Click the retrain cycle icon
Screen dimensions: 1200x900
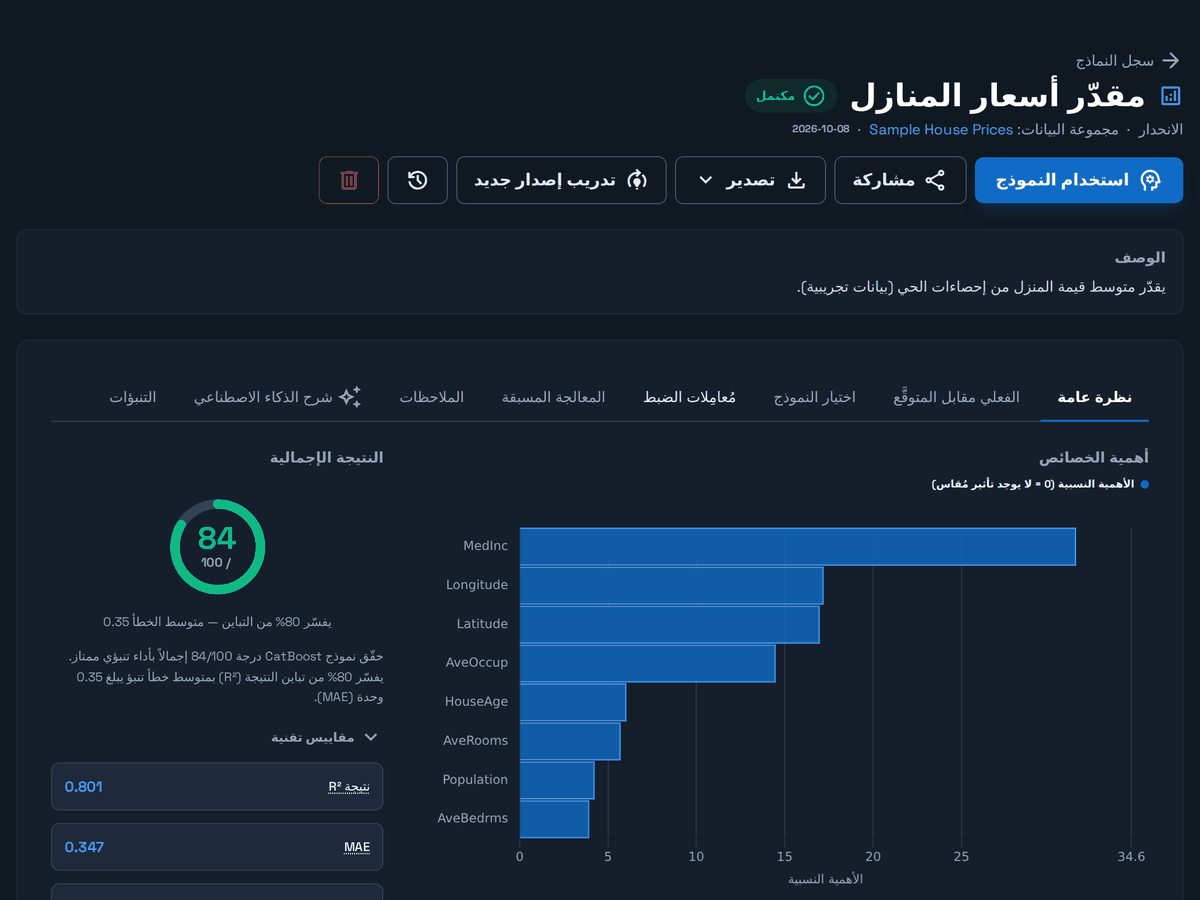click(x=637, y=180)
